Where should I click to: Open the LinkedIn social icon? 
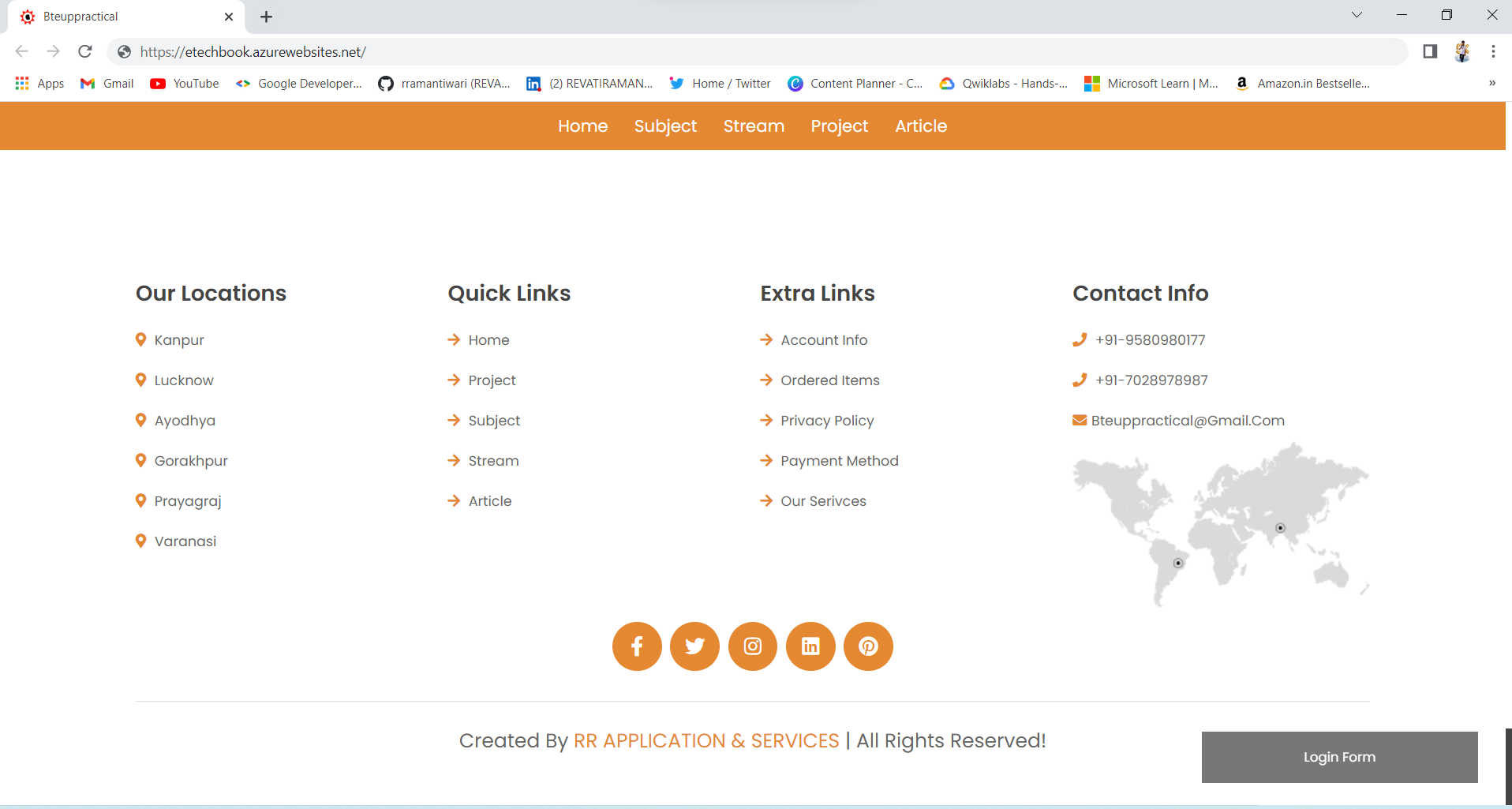point(810,646)
